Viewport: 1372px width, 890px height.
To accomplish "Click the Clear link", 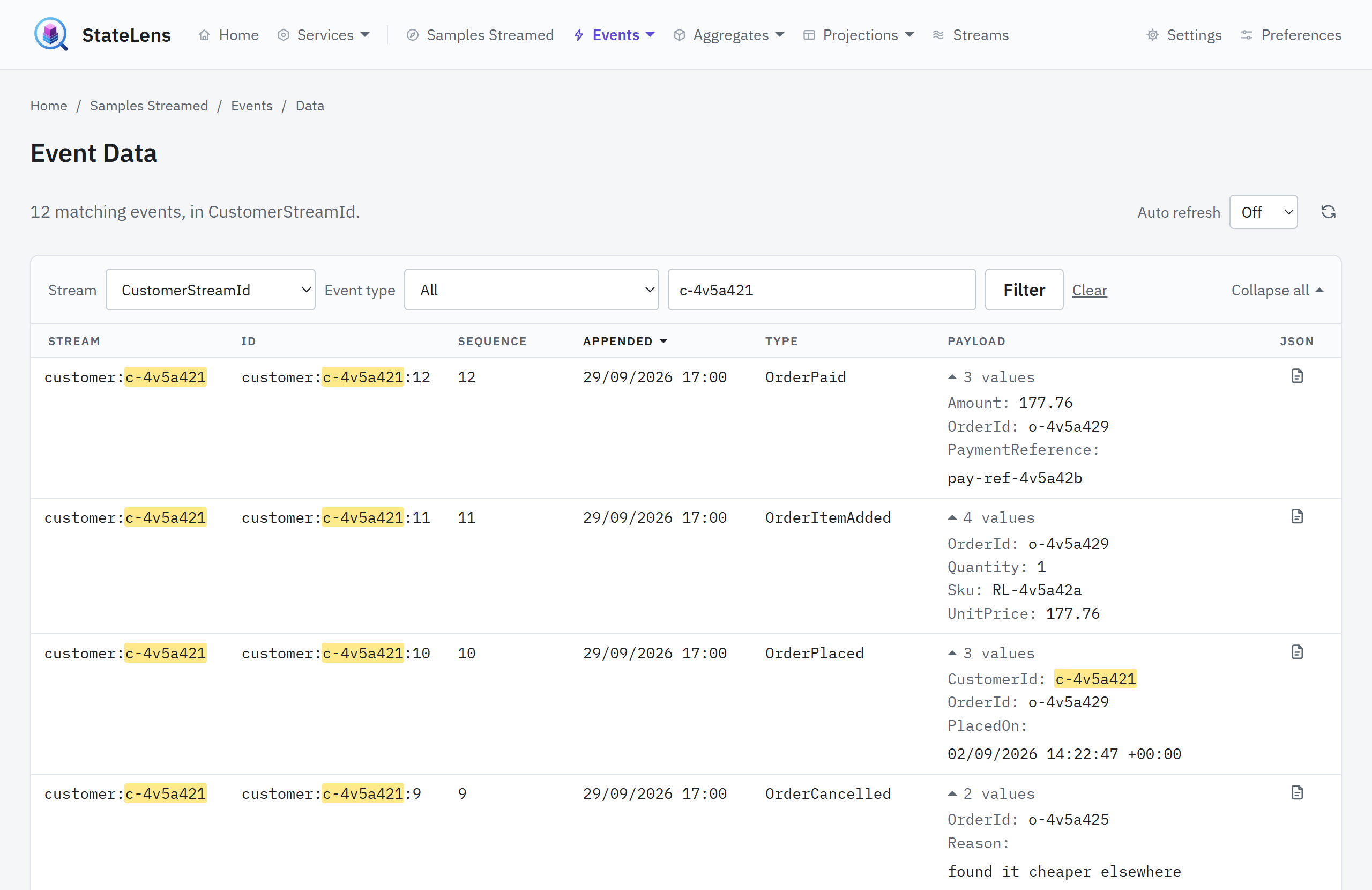I will [x=1090, y=290].
